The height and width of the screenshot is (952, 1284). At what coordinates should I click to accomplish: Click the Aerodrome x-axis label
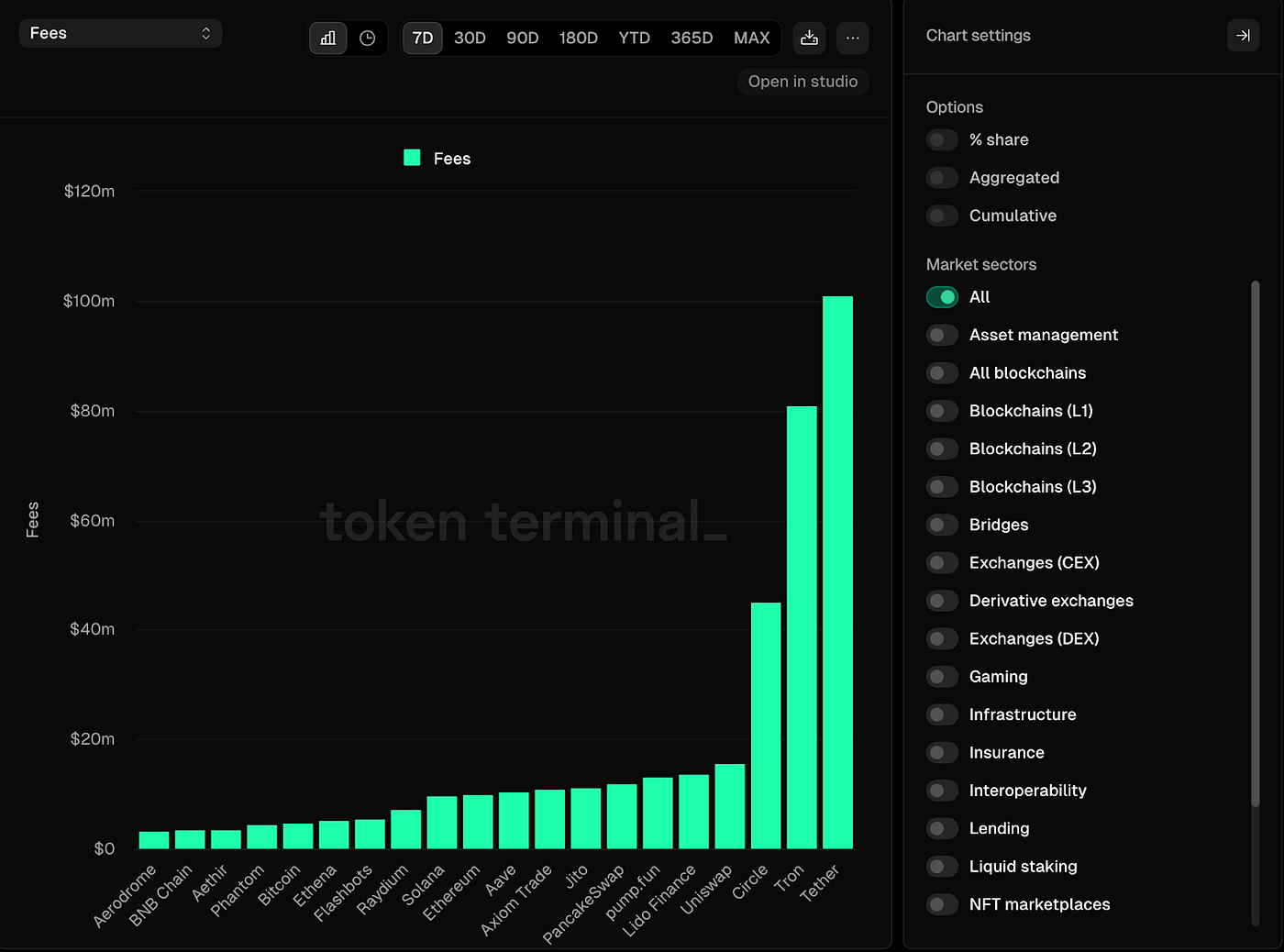point(125,896)
